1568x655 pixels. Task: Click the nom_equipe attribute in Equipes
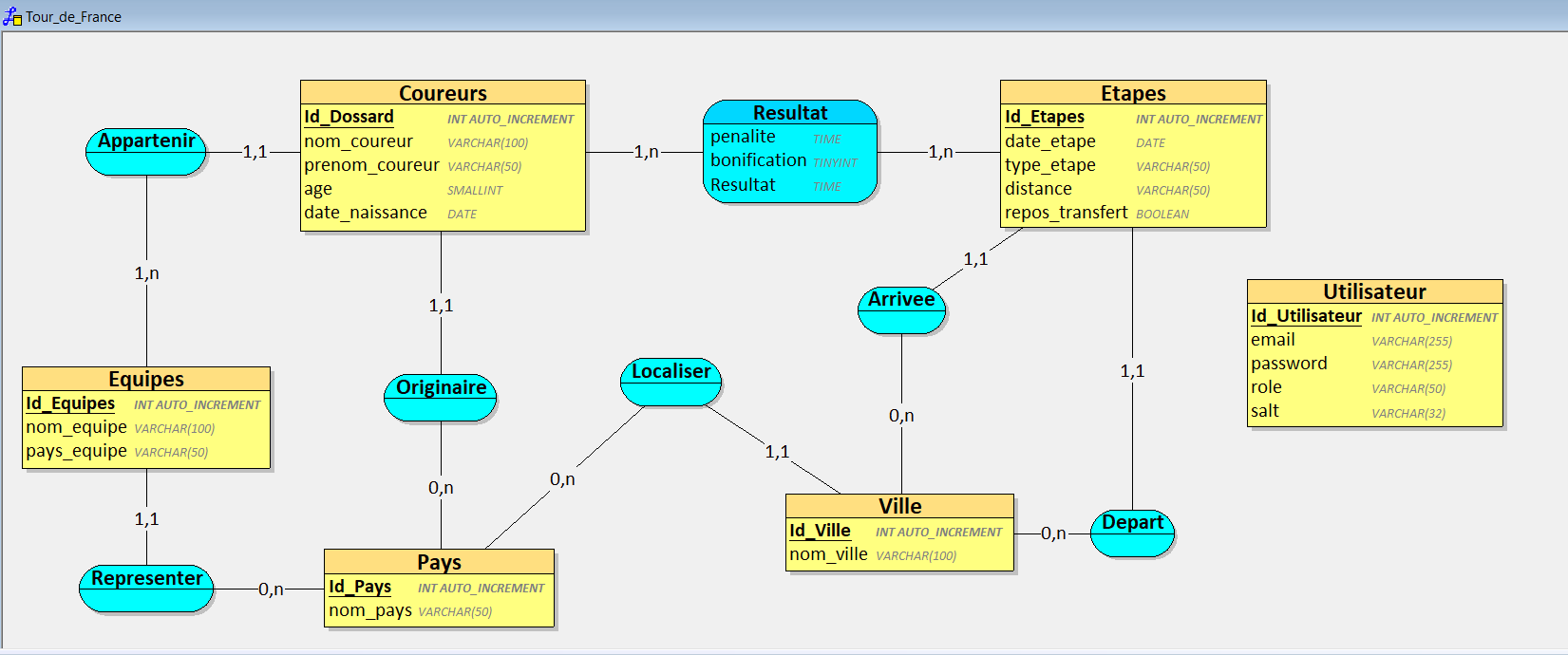pyautogui.click(x=76, y=427)
